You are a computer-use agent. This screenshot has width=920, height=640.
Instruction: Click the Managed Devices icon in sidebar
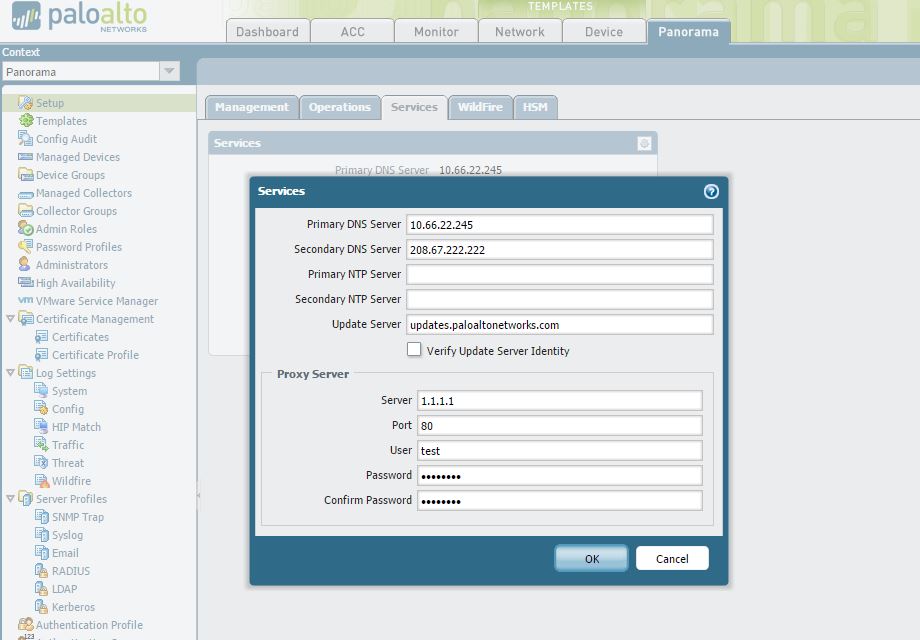tap(26, 157)
